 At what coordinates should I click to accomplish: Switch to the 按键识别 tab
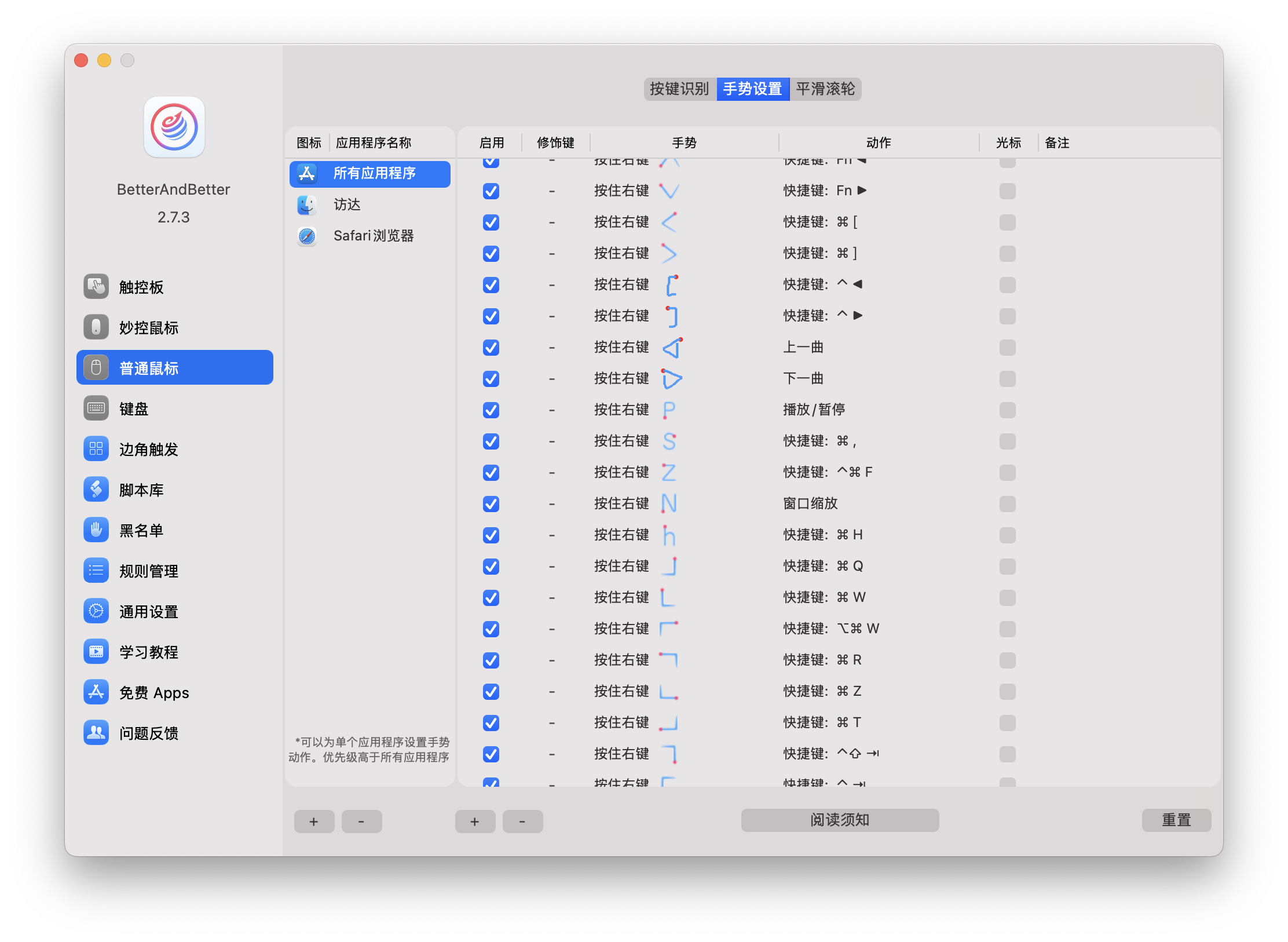(x=679, y=89)
